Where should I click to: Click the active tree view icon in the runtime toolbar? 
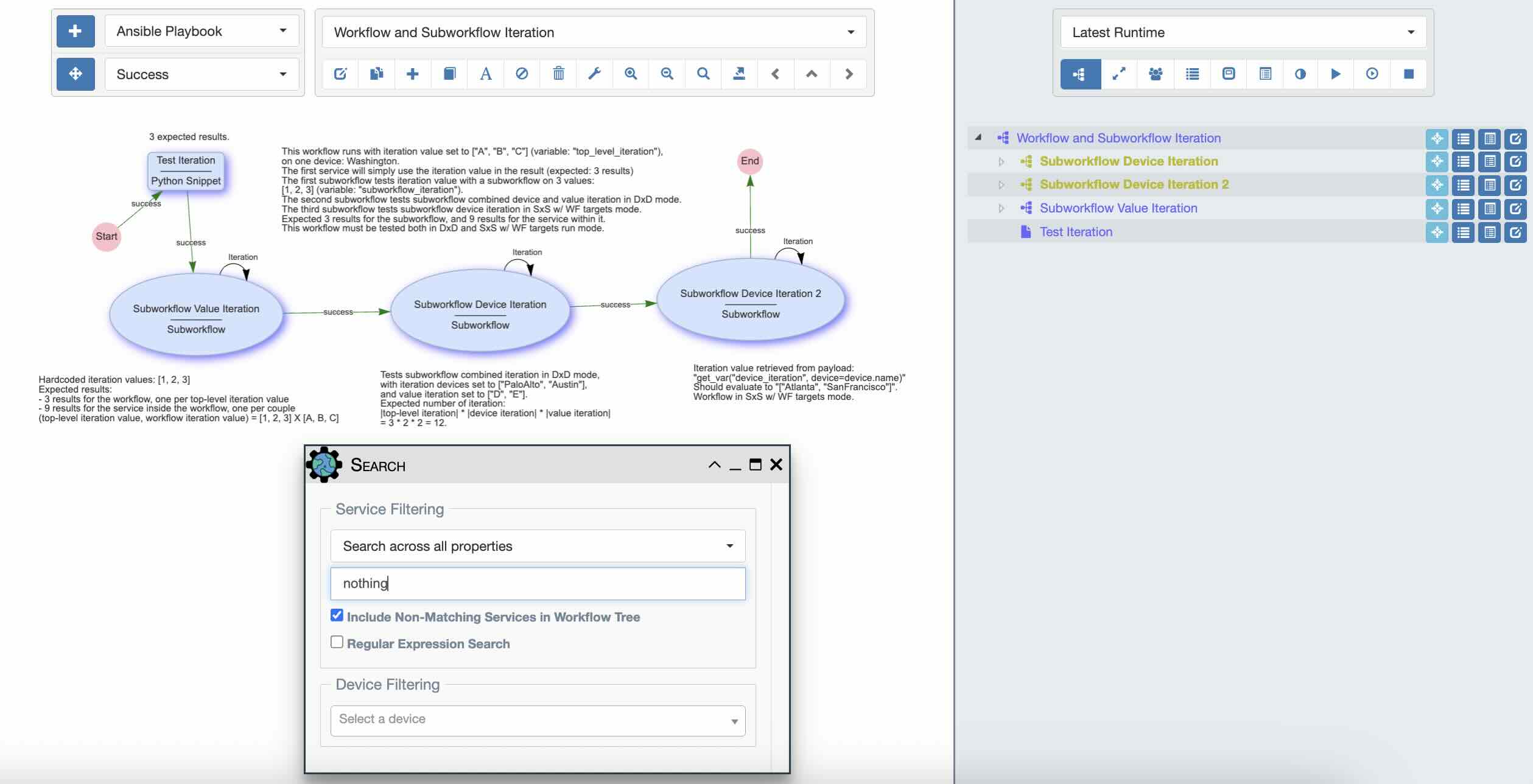(1080, 74)
